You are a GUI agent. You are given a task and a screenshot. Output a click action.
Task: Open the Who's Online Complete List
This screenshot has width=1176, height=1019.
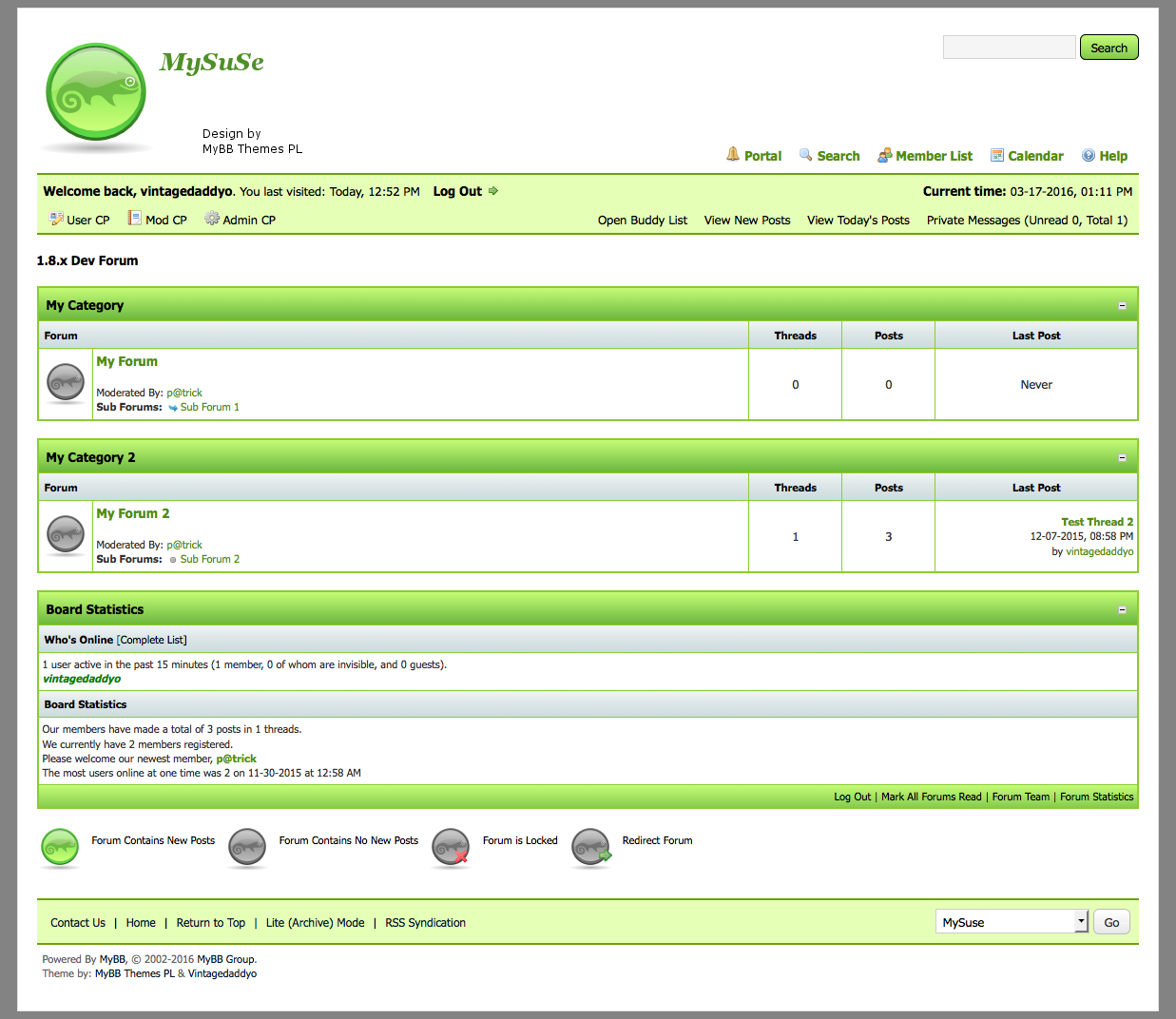pos(152,640)
